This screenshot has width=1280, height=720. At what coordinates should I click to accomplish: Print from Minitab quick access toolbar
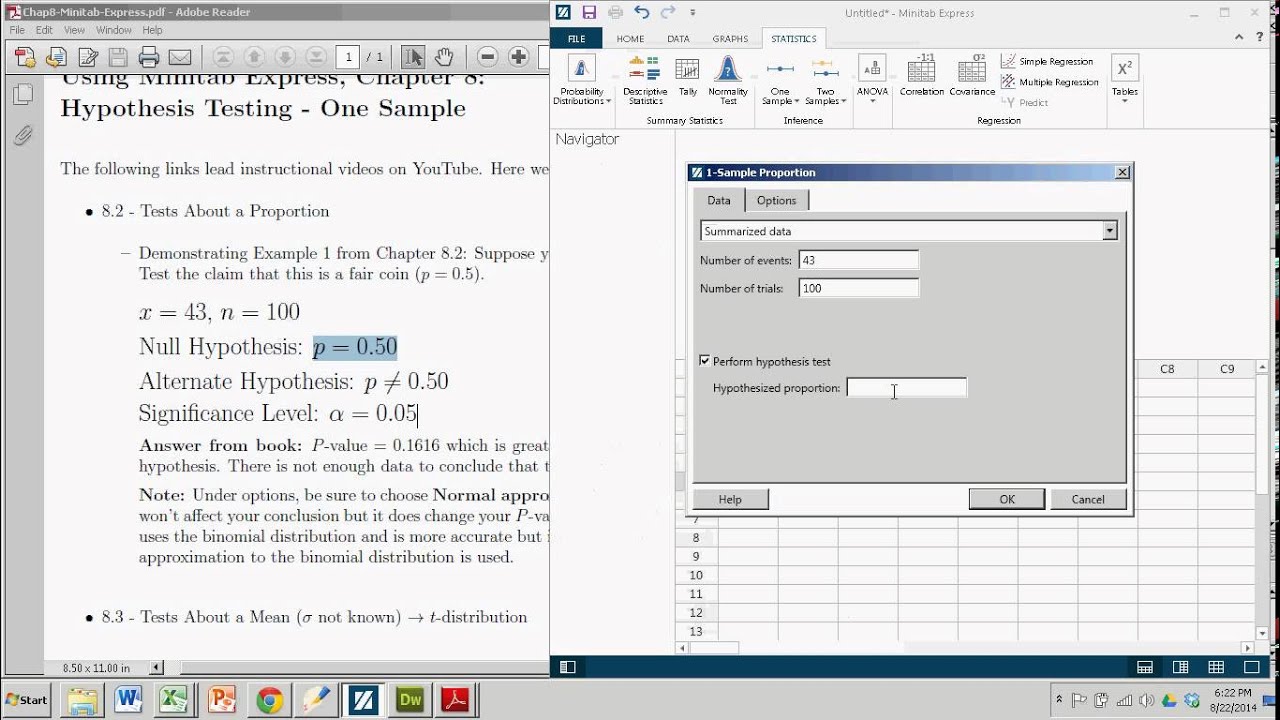[615, 13]
